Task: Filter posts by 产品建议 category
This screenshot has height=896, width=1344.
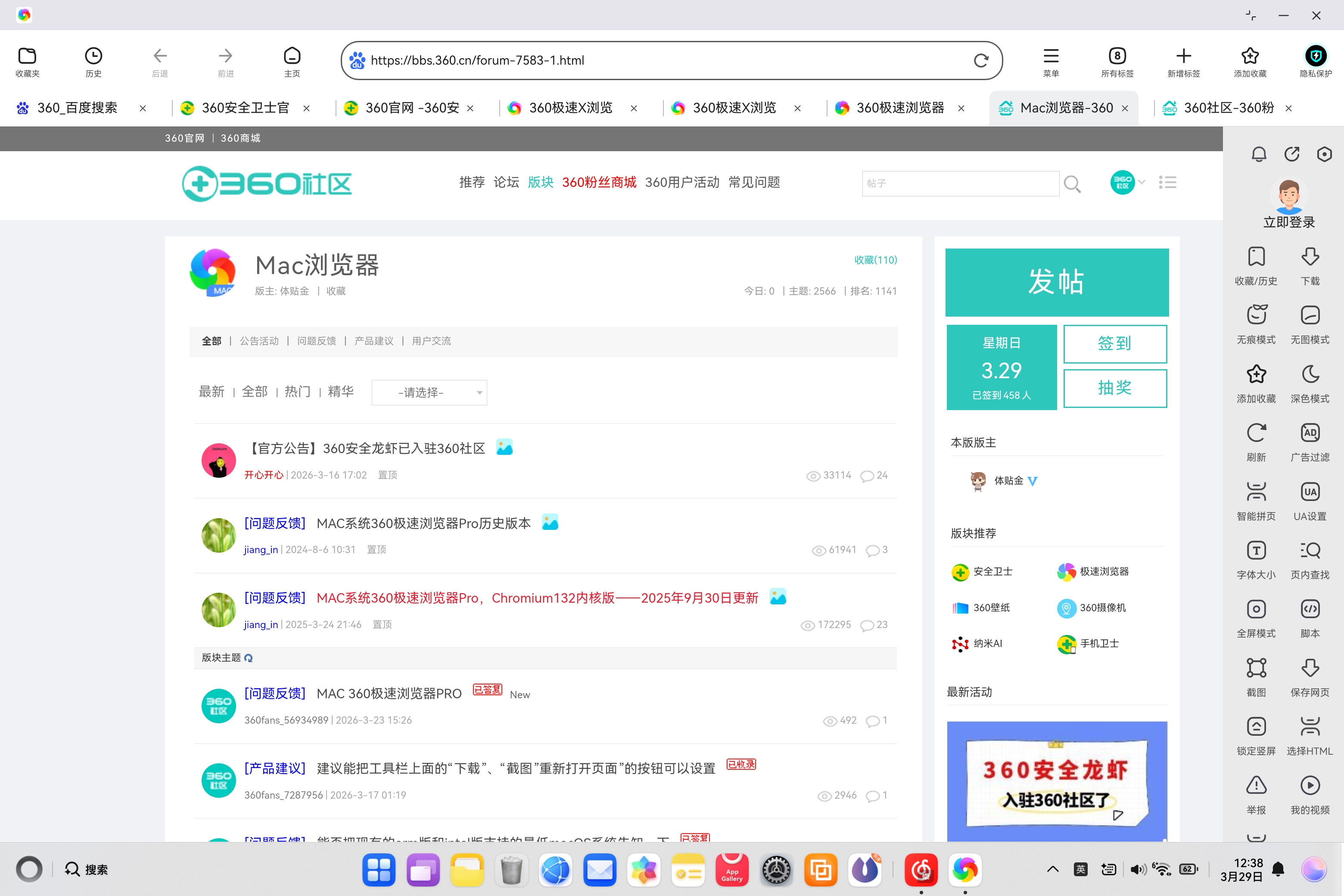Action: [374, 341]
